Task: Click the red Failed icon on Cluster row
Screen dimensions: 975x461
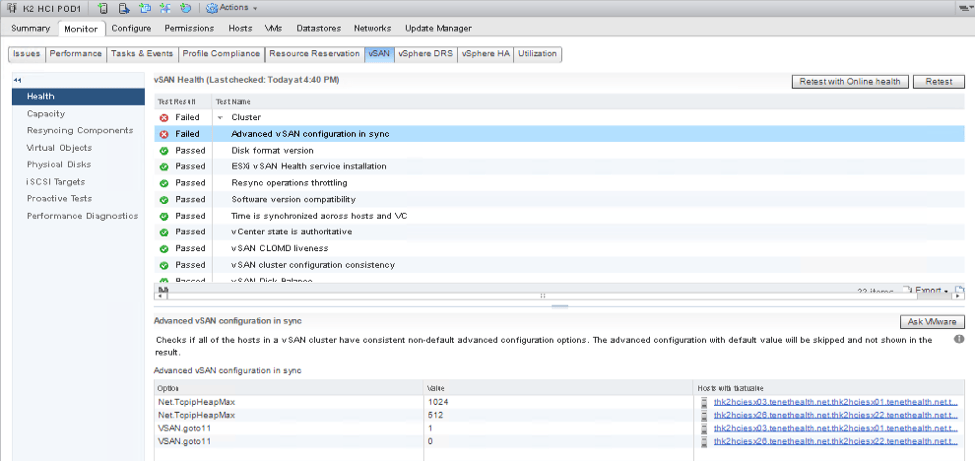Action: coord(164,117)
